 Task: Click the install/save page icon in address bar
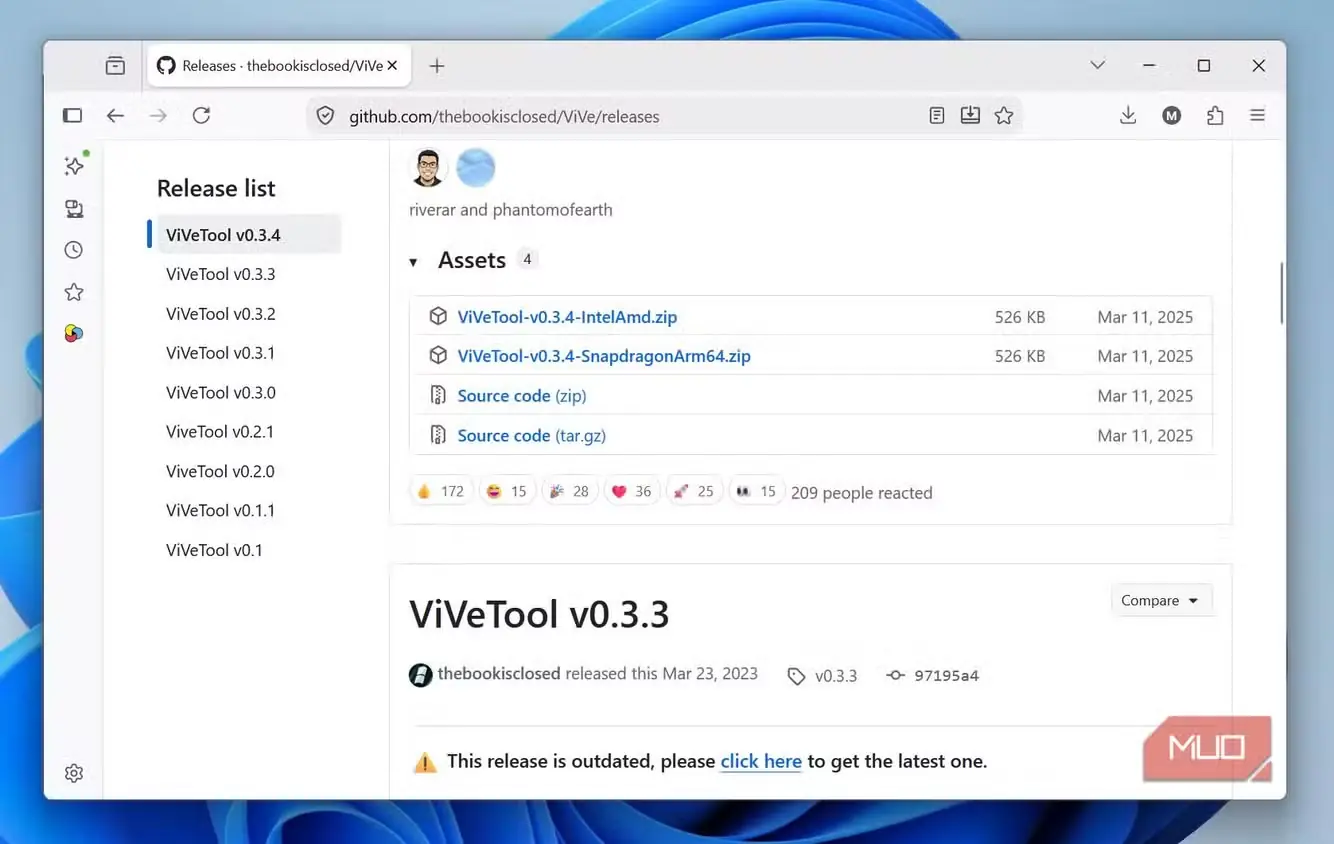coord(970,116)
